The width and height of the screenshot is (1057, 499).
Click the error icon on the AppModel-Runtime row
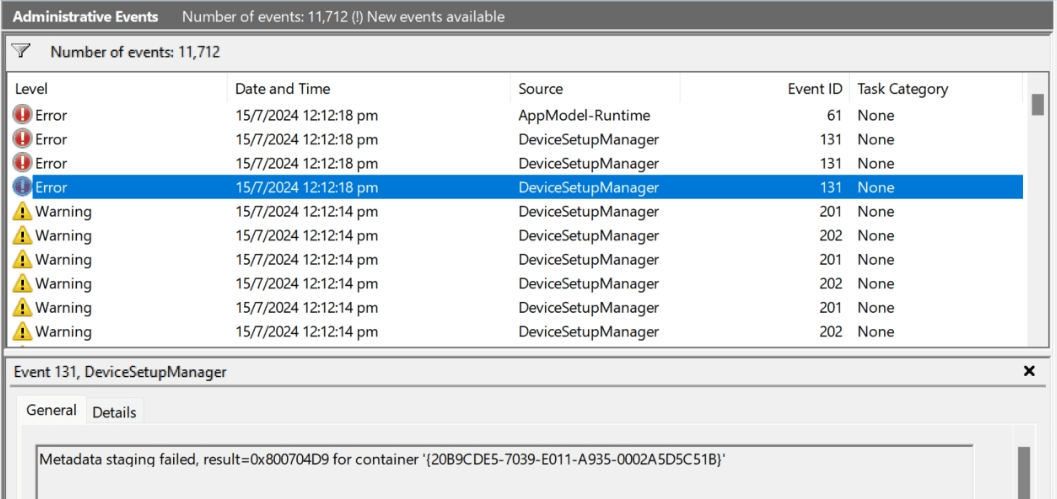point(22,115)
